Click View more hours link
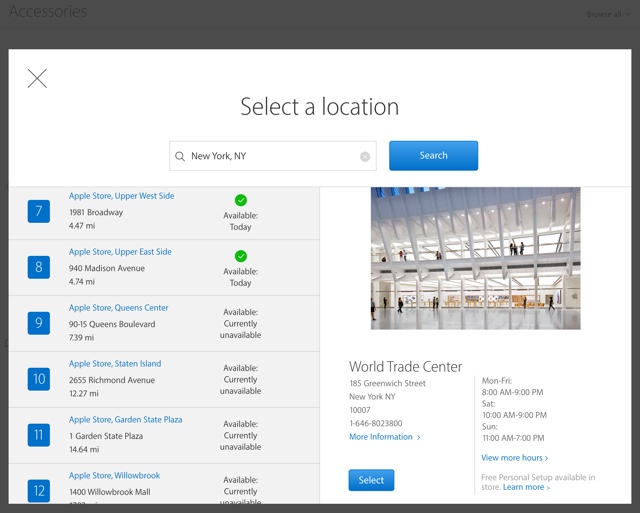The height and width of the screenshot is (513, 640). [x=514, y=458]
